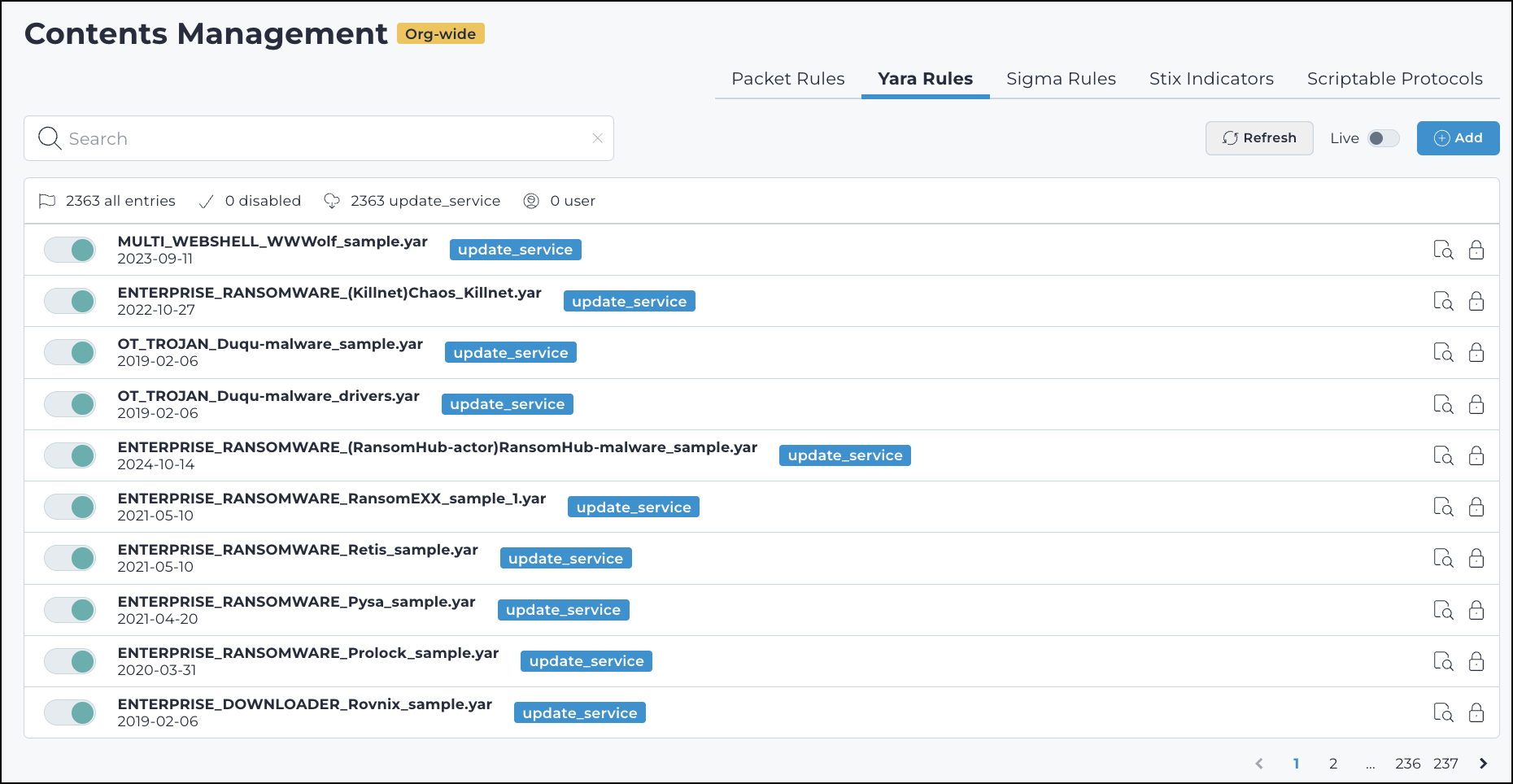This screenshot has width=1513, height=784.
Task: Toggle off the Killnet Chaos ransomware rule
Action: click(x=70, y=301)
